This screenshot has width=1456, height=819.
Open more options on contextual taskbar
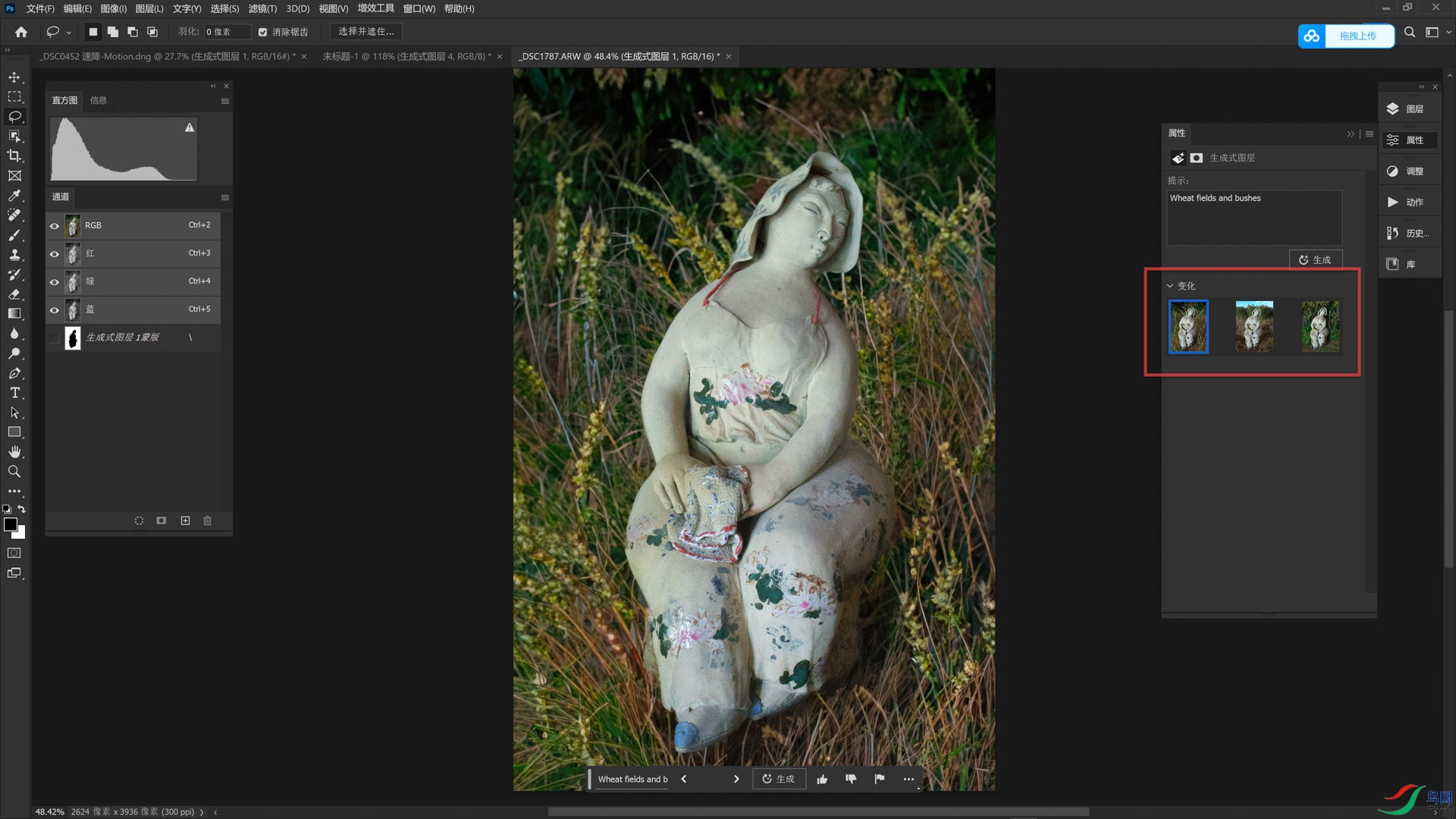[x=908, y=779]
